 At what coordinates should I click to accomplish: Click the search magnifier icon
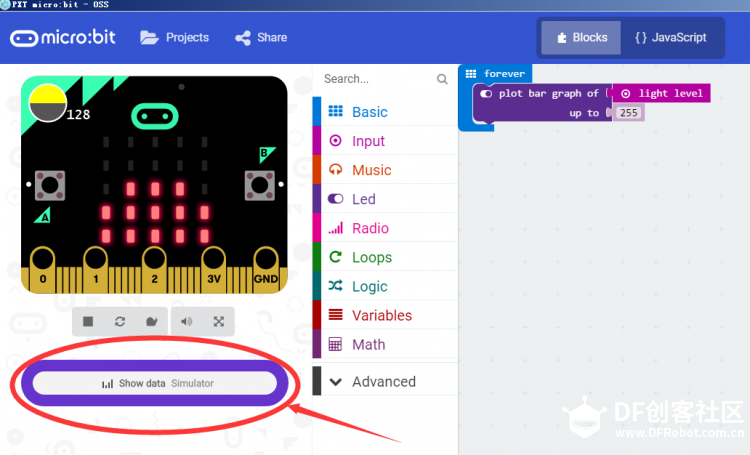[442, 79]
